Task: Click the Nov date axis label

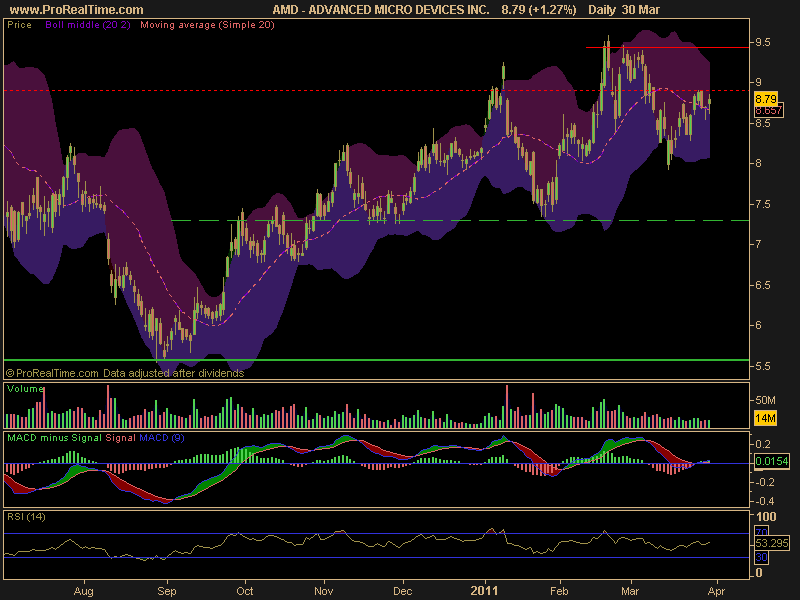Action: pyautogui.click(x=323, y=591)
